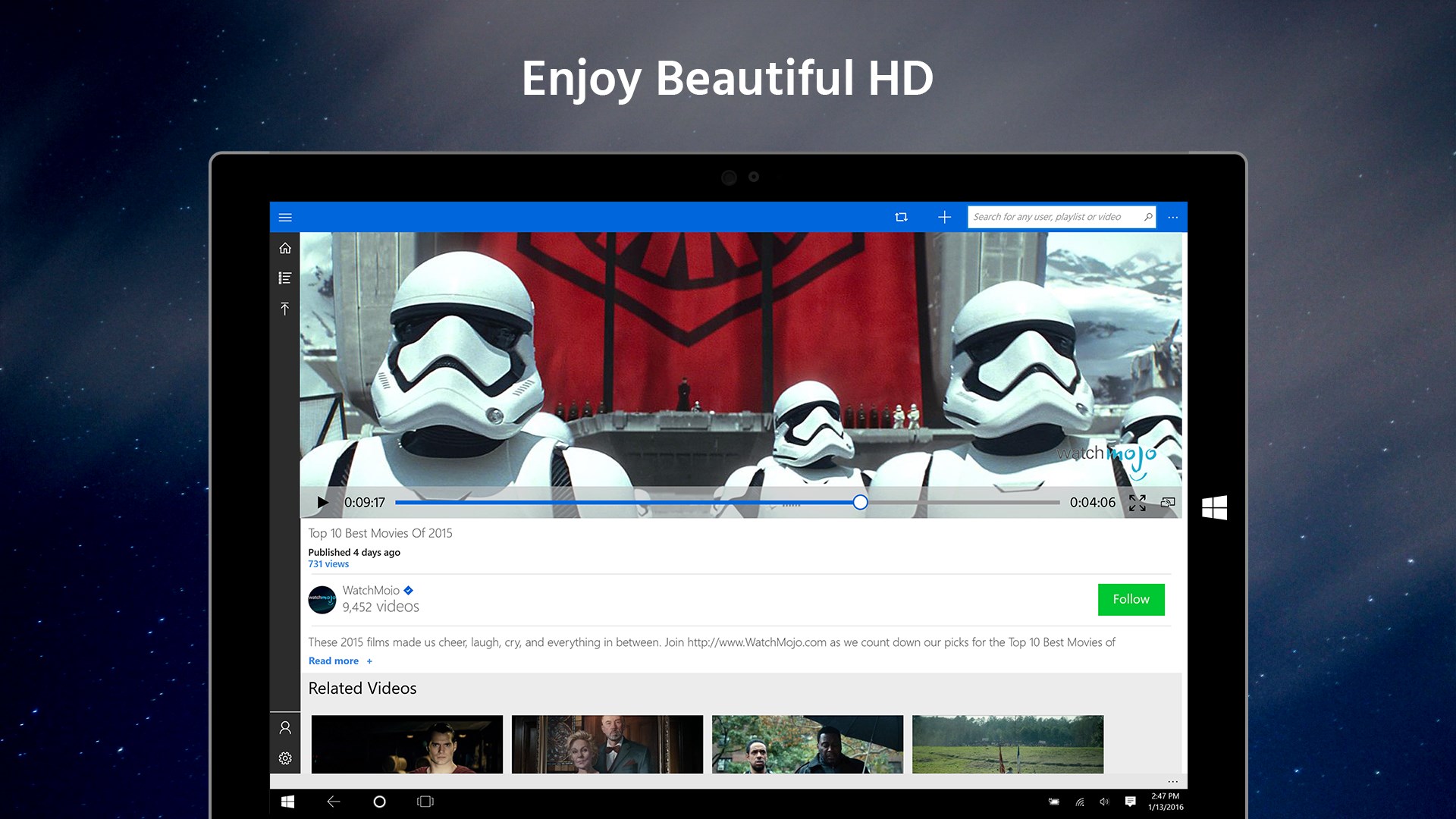
Task: Select the Home icon in the sidebar
Action: click(285, 248)
